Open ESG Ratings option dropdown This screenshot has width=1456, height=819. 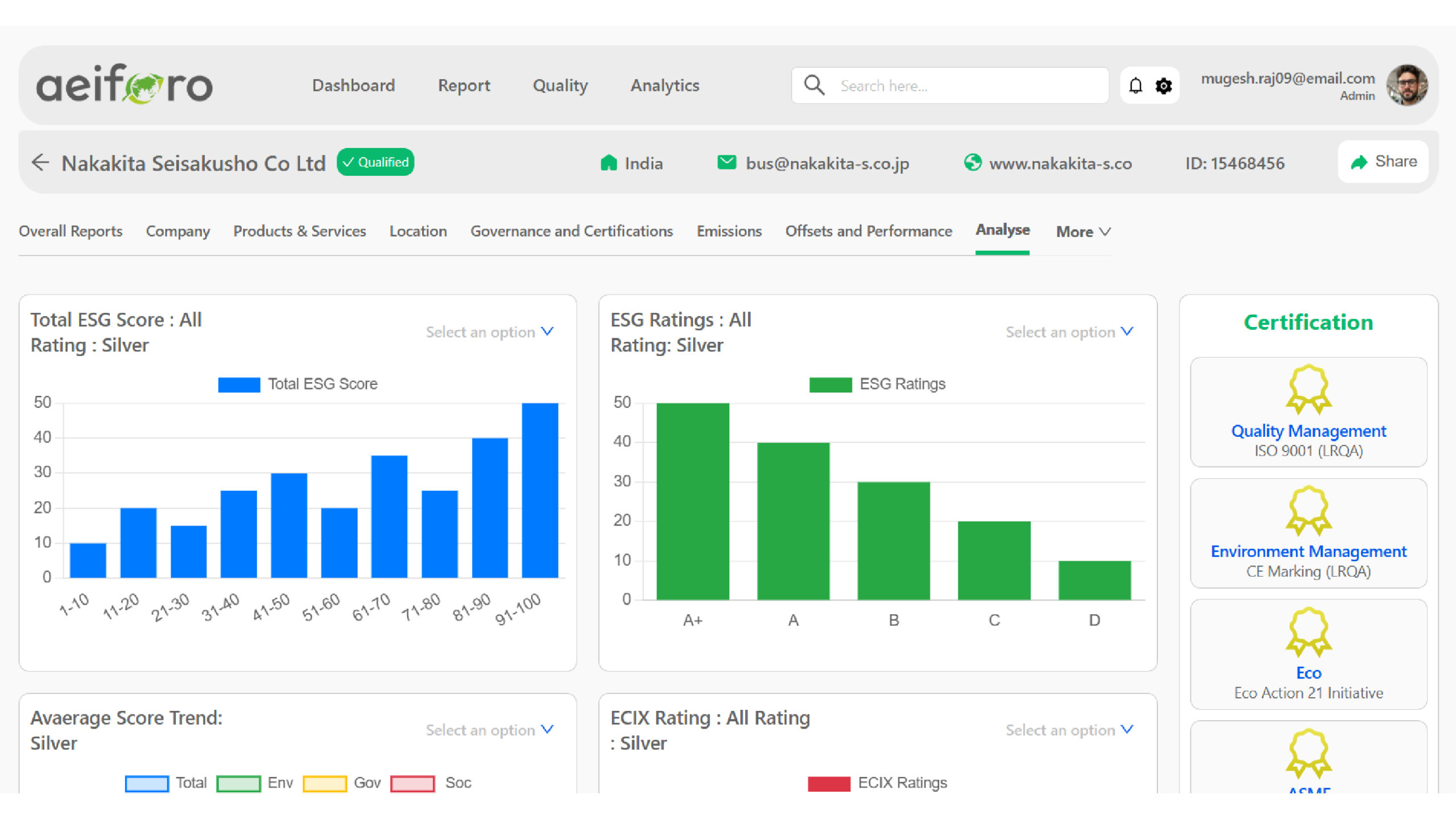[x=1069, y=332]
